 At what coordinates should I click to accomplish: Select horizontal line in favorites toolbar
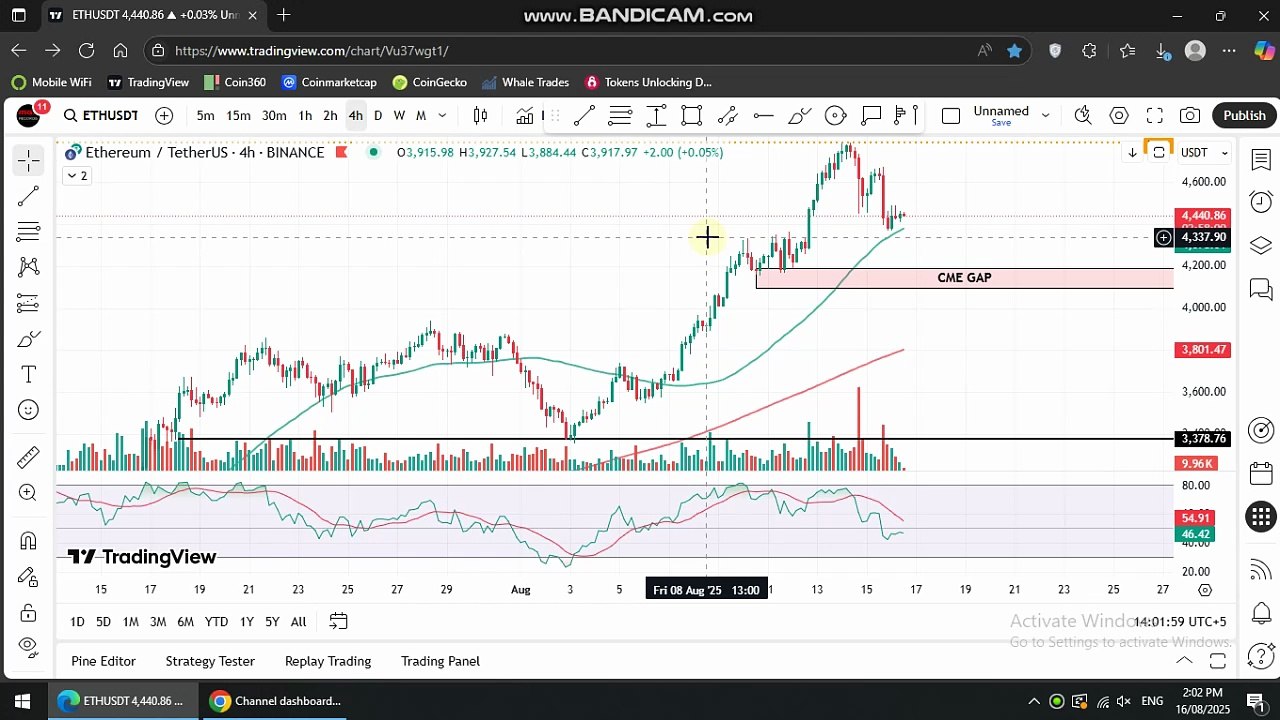pos(763,116)
